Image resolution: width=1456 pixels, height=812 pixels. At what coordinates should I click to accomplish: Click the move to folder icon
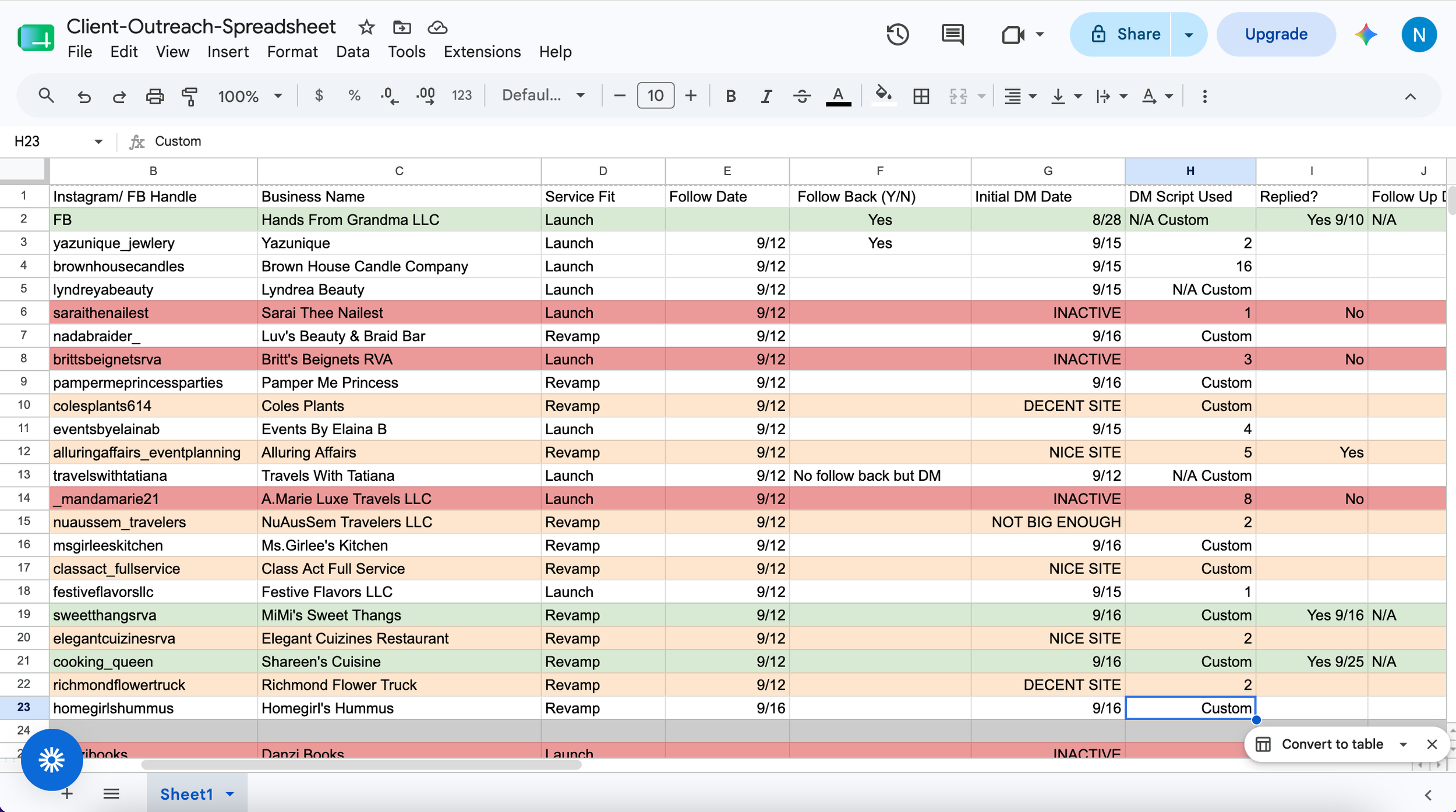[x=402, y=27]
